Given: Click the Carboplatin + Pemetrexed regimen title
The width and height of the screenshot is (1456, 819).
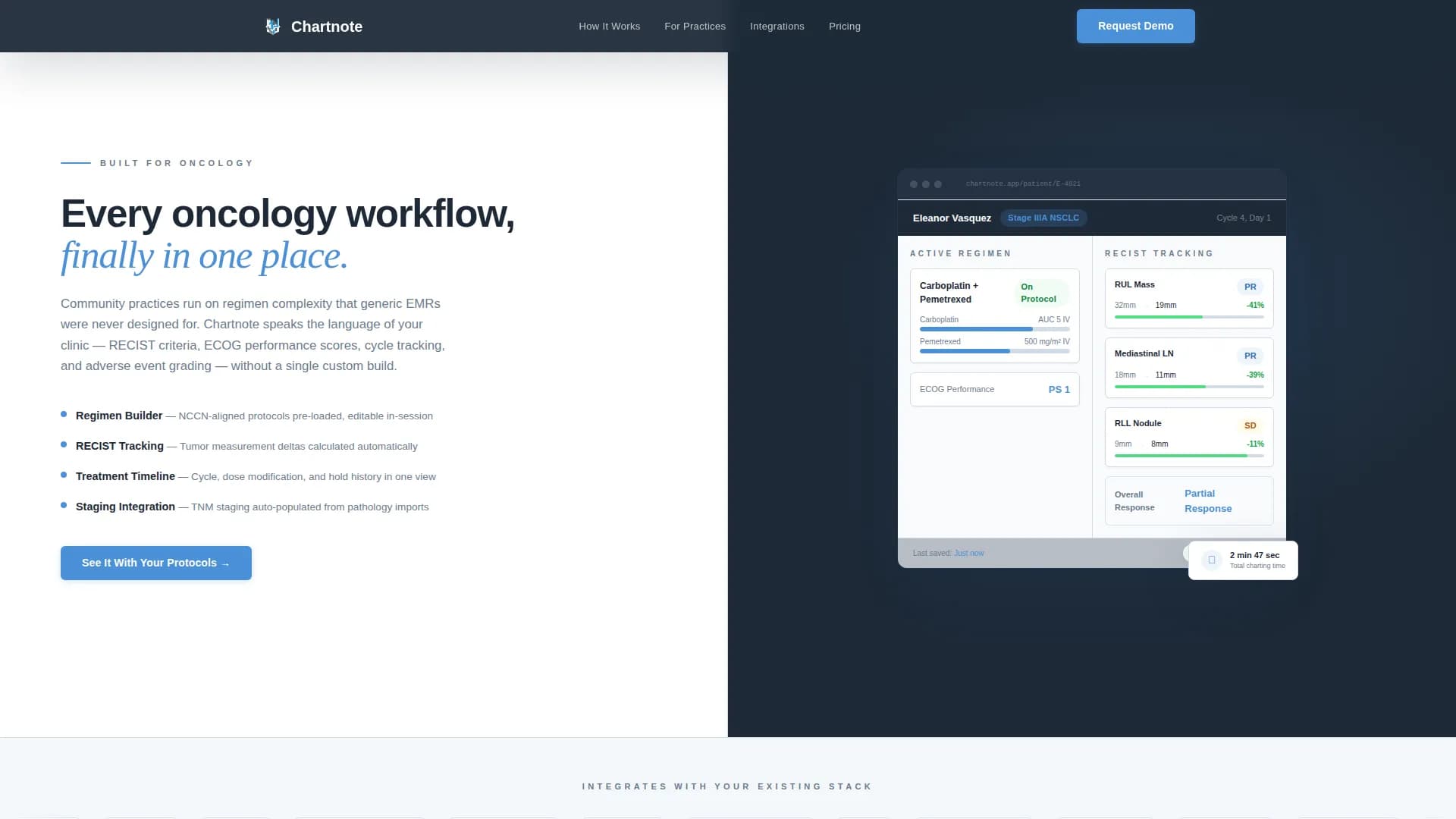Looking at the screenshot, I should coord(949,293).
